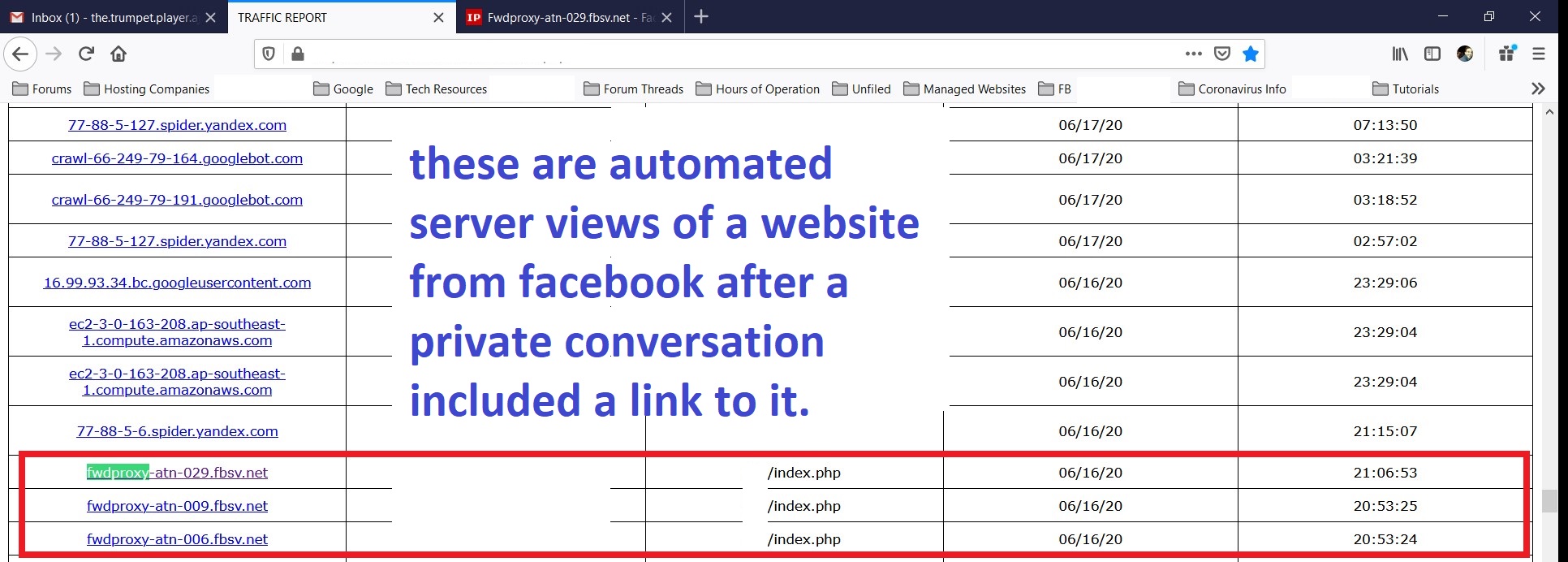This screenshot has height=562, width=1568.
Task: Go back using the back arrow button
Action: (20, 54)
